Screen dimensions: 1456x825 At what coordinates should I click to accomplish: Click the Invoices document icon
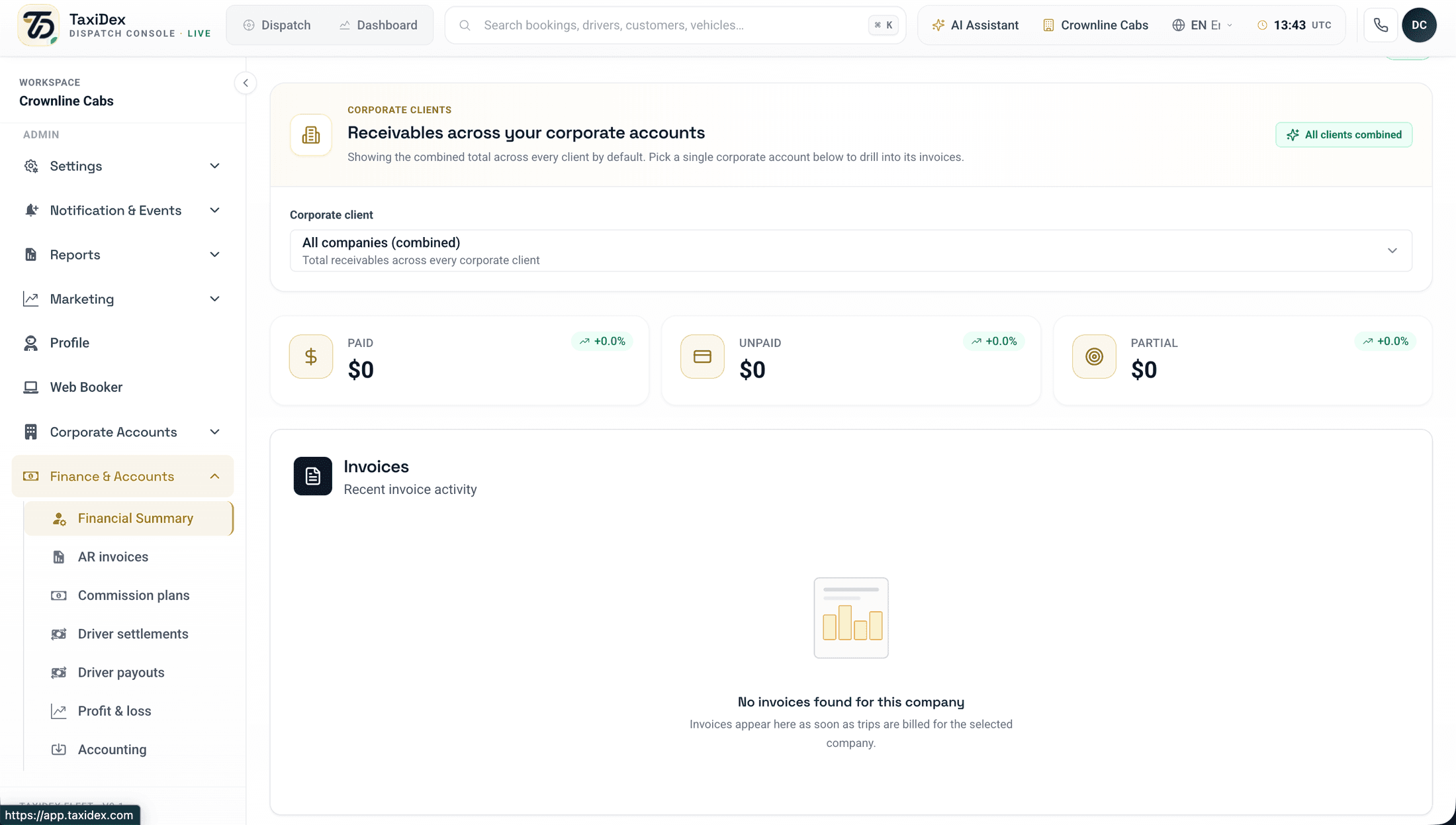pyautogui.click(x=313, y=476)
